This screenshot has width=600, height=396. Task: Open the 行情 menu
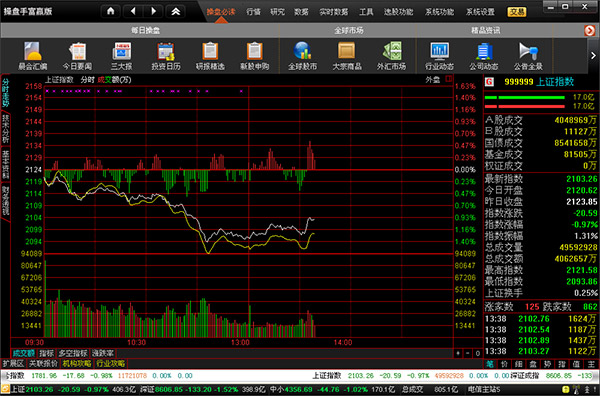point(253,12)
